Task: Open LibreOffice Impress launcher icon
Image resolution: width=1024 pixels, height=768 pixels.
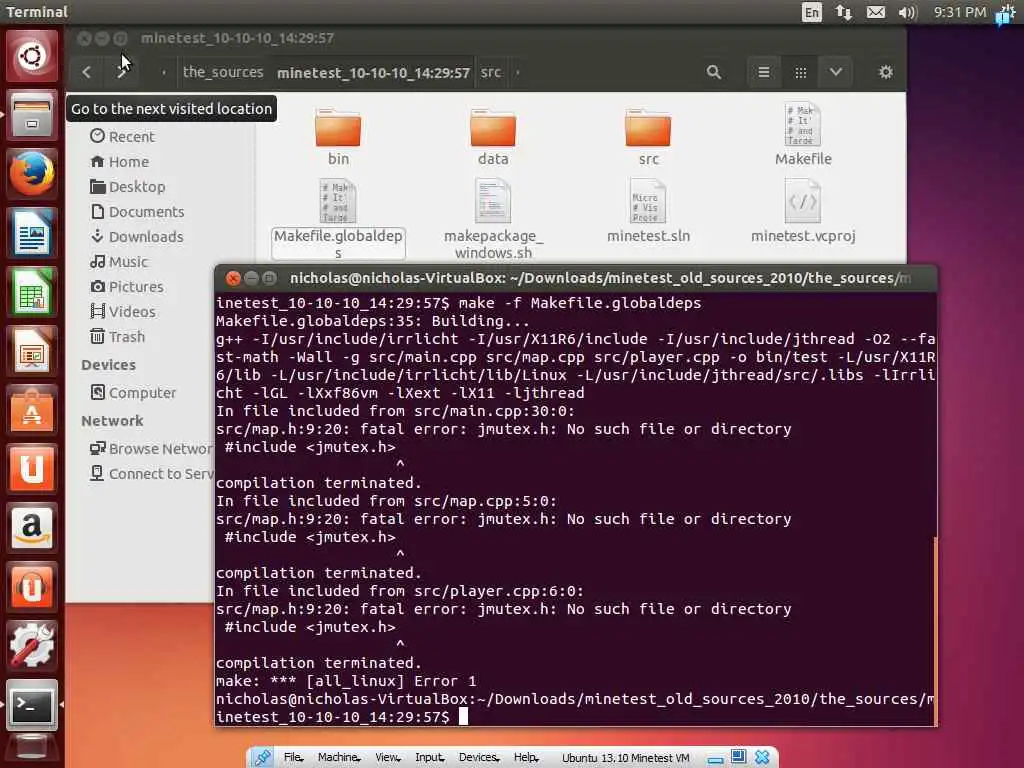Action: [x=31, y=350]
